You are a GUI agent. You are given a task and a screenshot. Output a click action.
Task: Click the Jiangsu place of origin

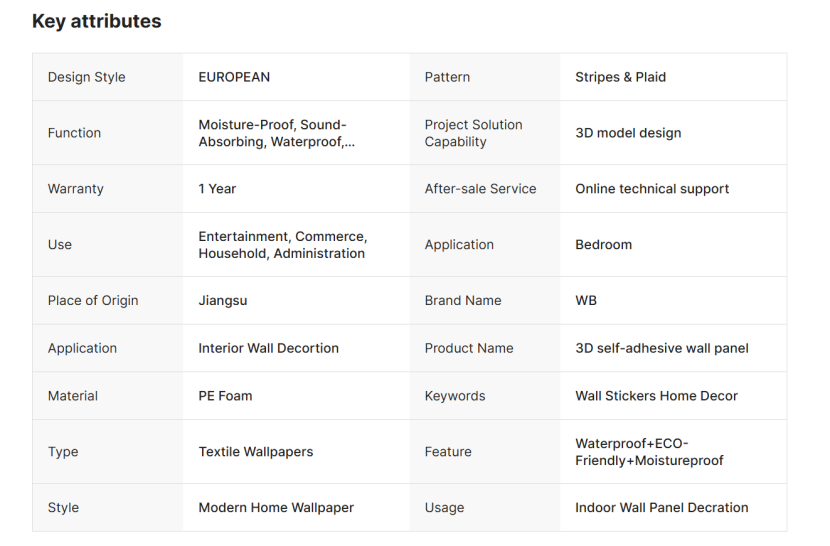click(224, 301)
